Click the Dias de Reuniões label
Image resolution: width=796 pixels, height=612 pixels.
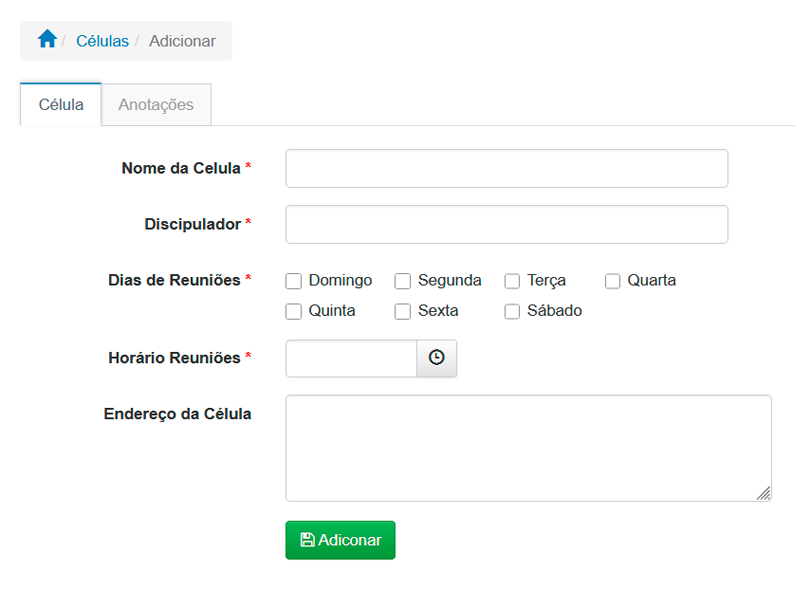174,281
